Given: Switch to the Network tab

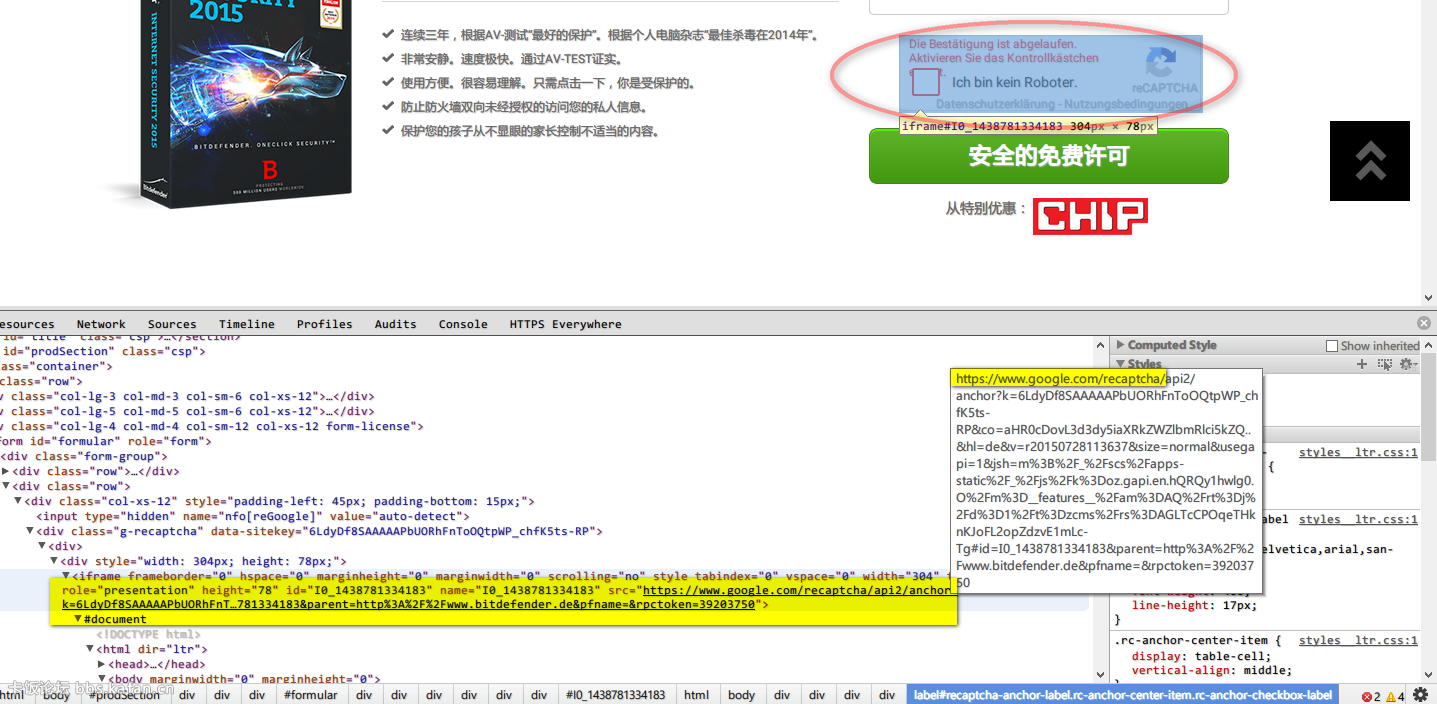Looking at the screenshot, I should click(101, 324).
